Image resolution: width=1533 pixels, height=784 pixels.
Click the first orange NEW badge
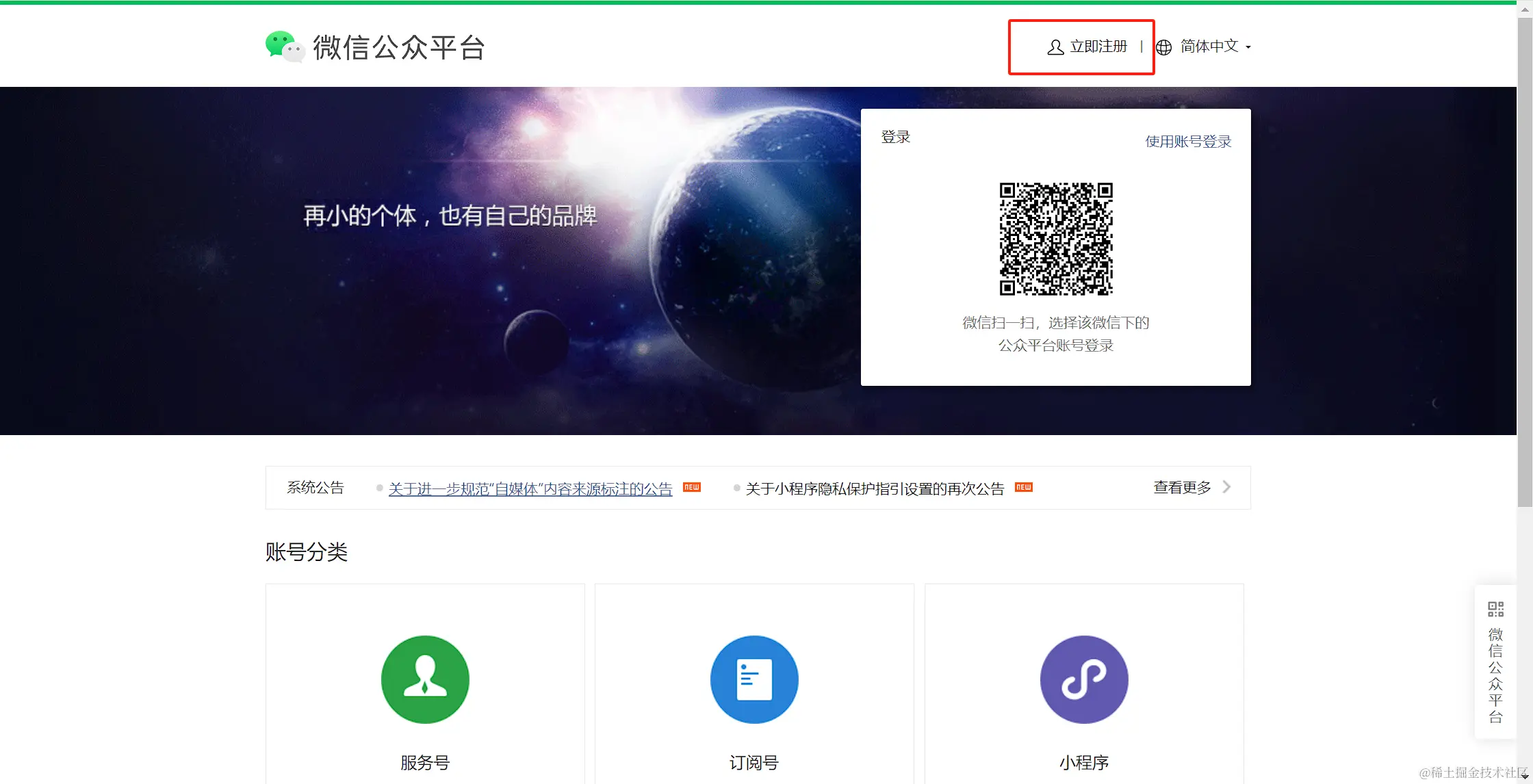tap(692, 488)
